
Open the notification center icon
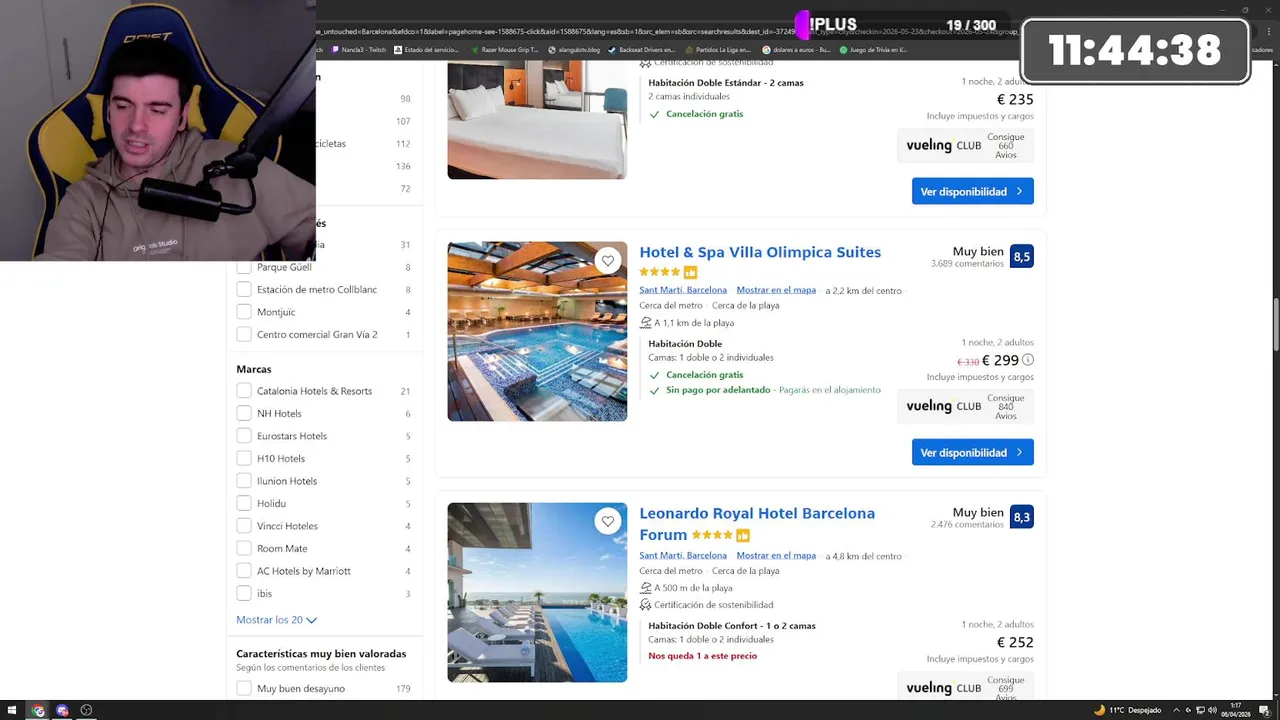[x=1267, y=710]
